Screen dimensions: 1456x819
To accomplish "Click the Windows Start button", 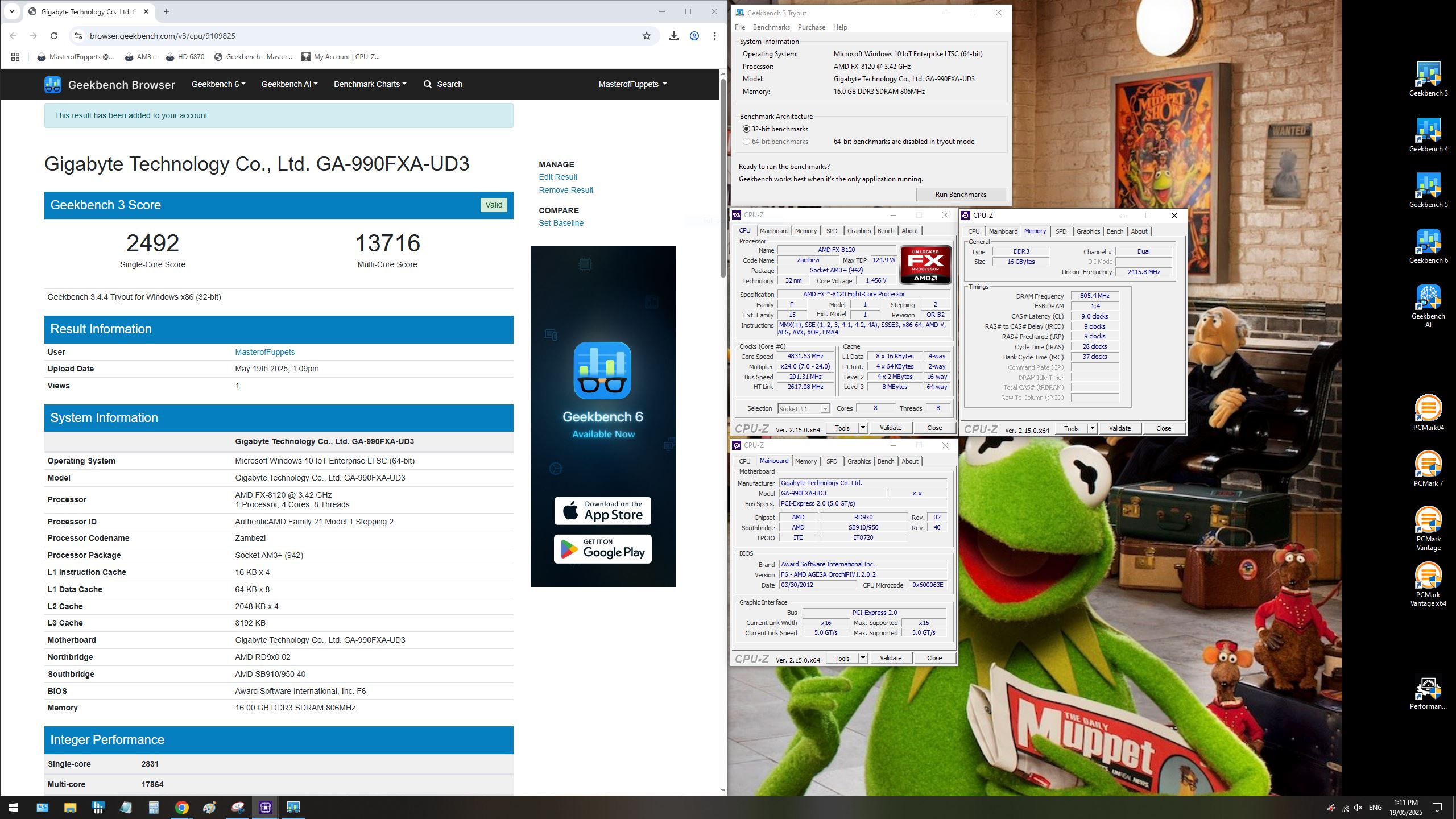I will (14, 808).
